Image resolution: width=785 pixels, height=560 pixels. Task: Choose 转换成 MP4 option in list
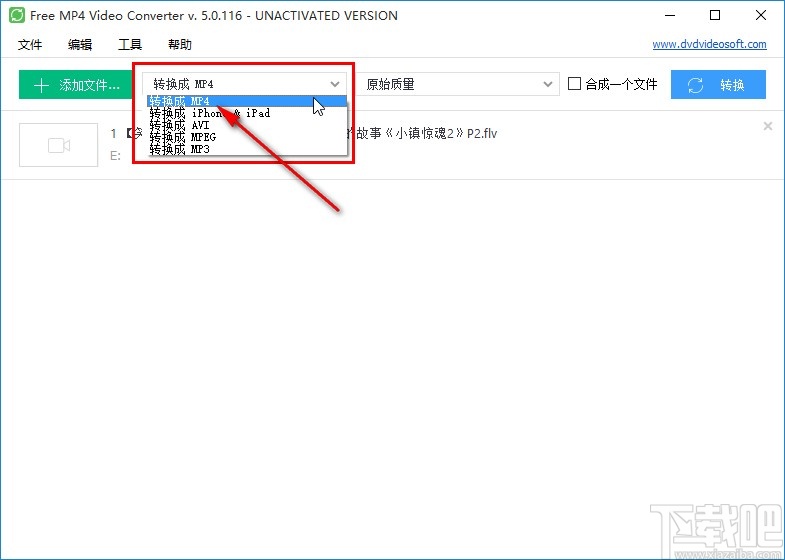tap(247, 101)
